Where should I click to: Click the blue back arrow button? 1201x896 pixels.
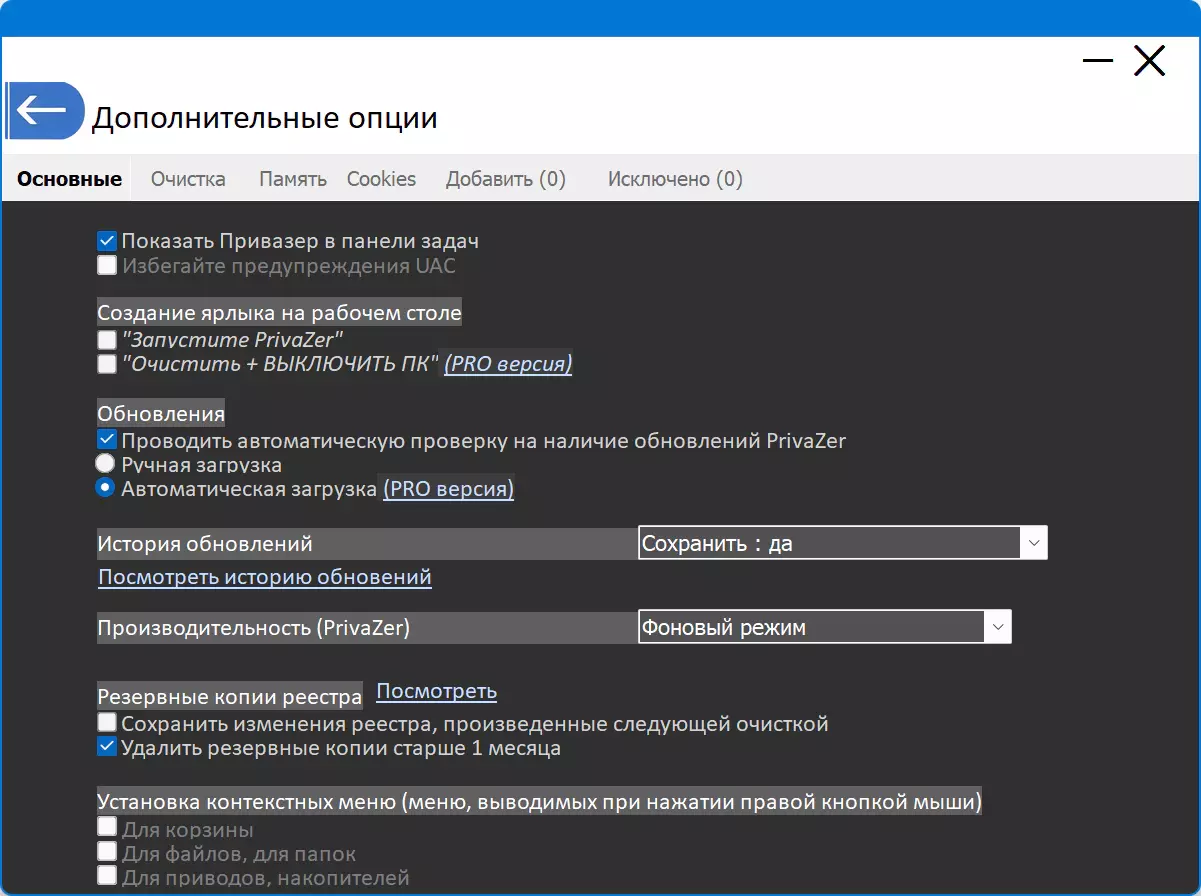tap(45, 110)
